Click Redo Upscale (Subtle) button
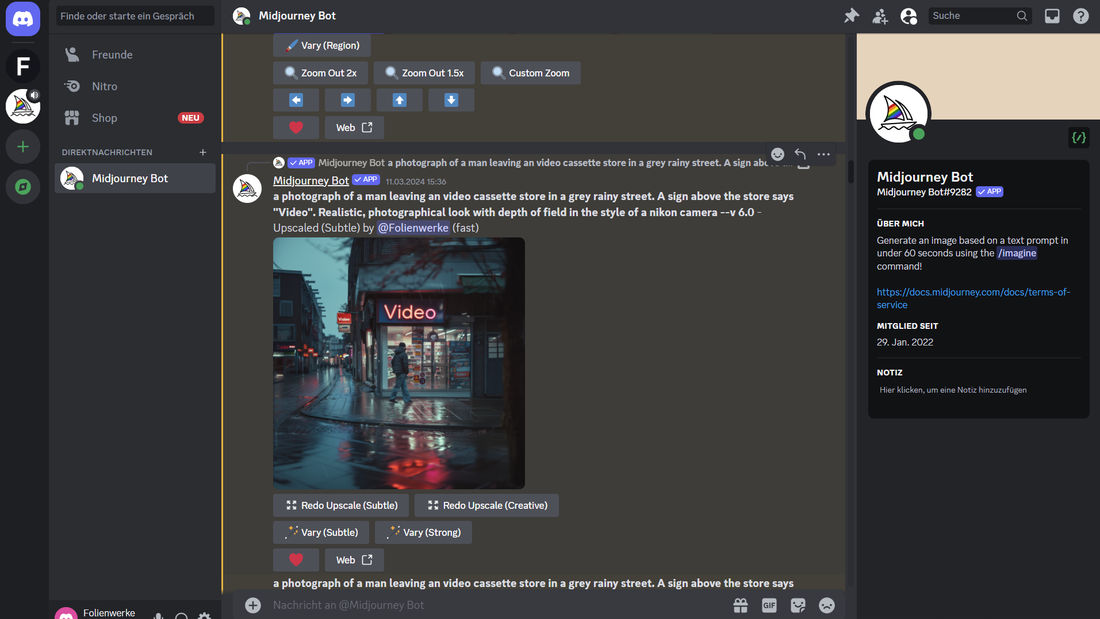 click(x=341, y=505)
